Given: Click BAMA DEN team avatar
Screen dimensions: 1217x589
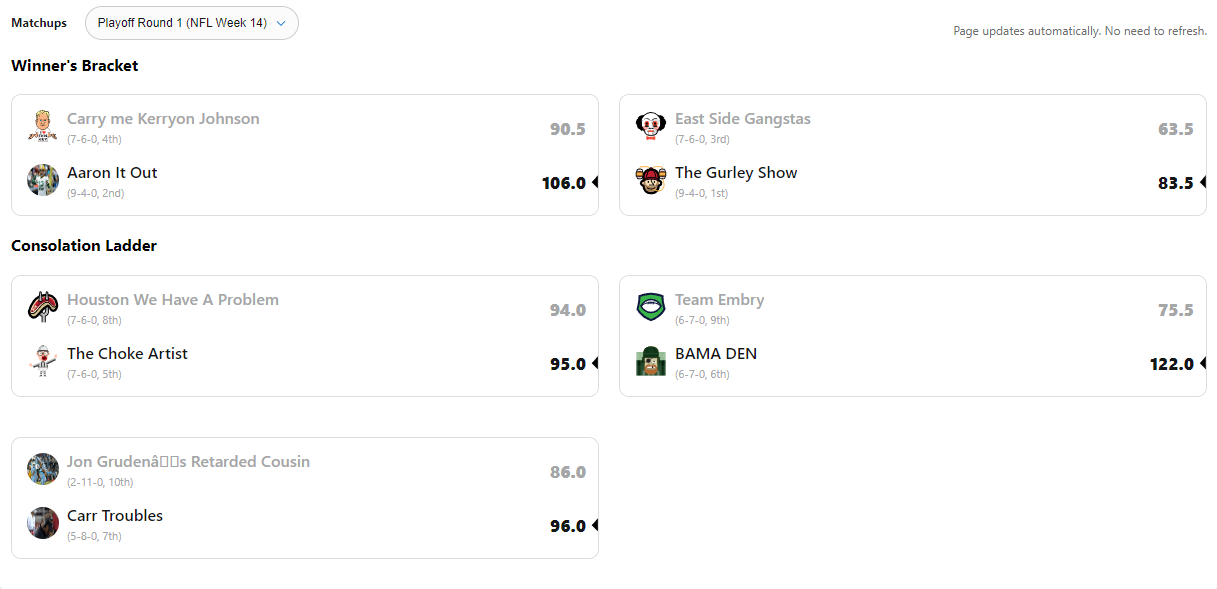Looking at the screenshot, I should (x=651, y=361).
